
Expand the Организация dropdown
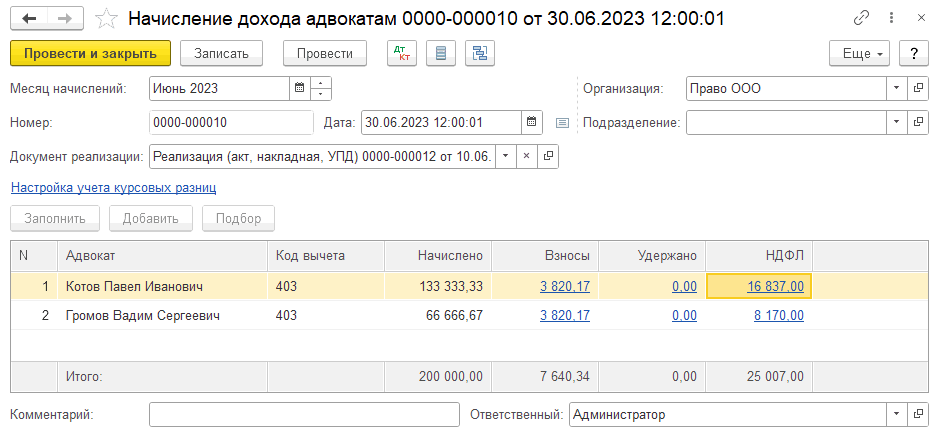[x=895, y=88]
